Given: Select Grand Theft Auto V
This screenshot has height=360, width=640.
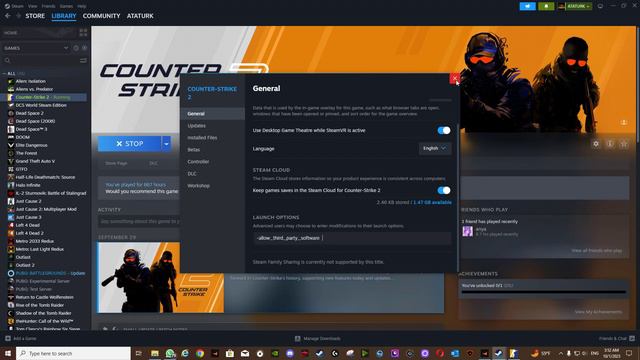Looking at the screenshot, I should tap(35, 161).
